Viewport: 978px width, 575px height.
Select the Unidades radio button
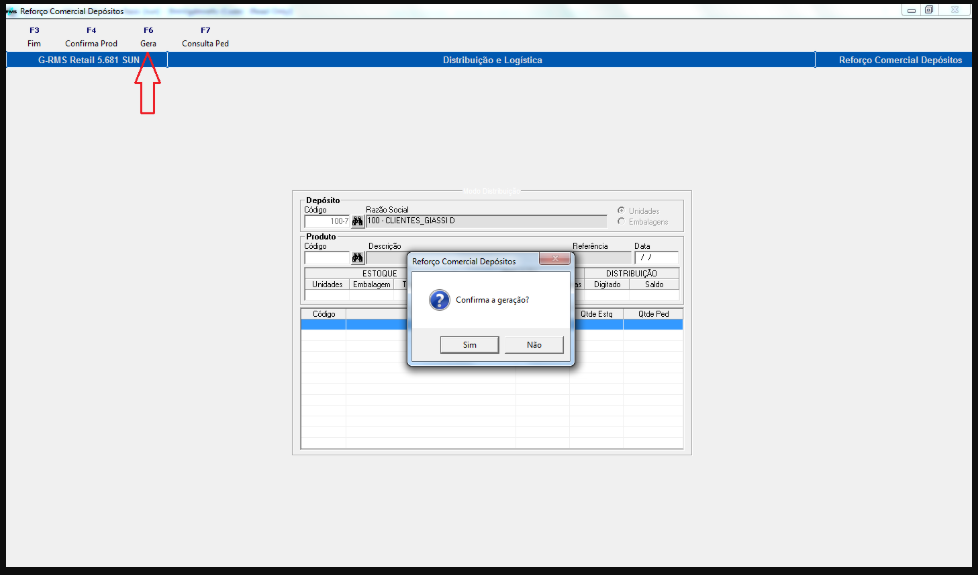tap(621, 211)
